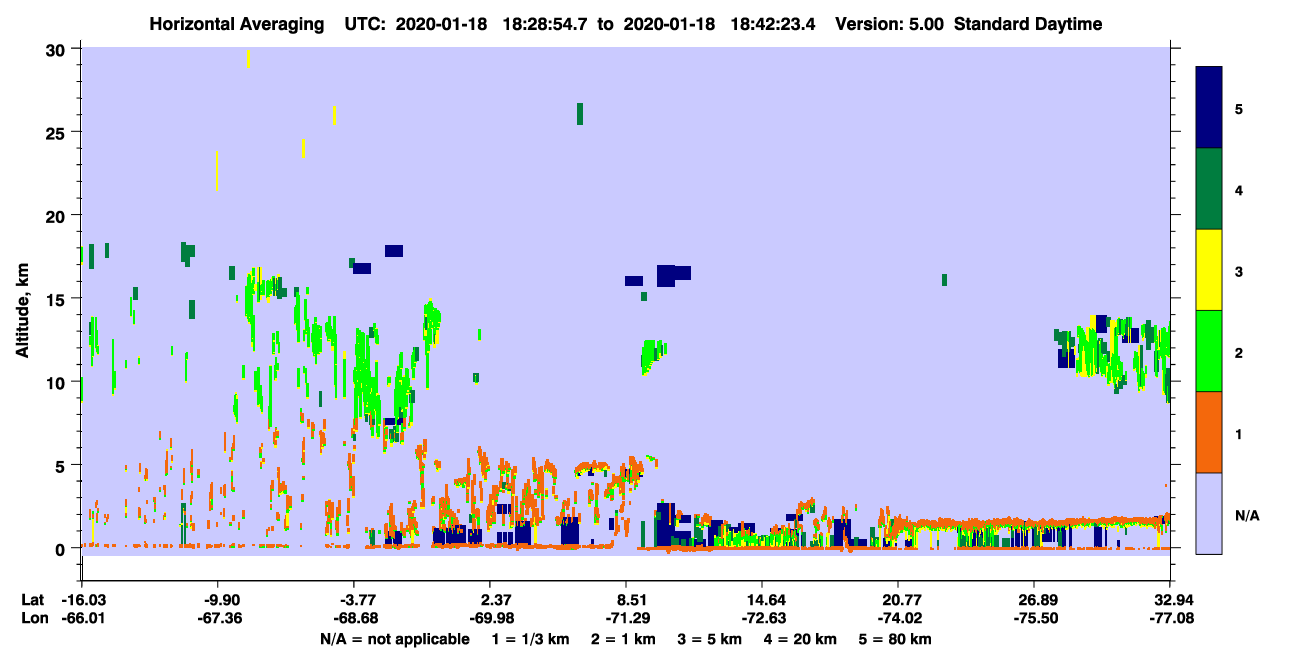
Task: Click the bright green level 2 colorbar segment
Action: [x=1209, y=351]
